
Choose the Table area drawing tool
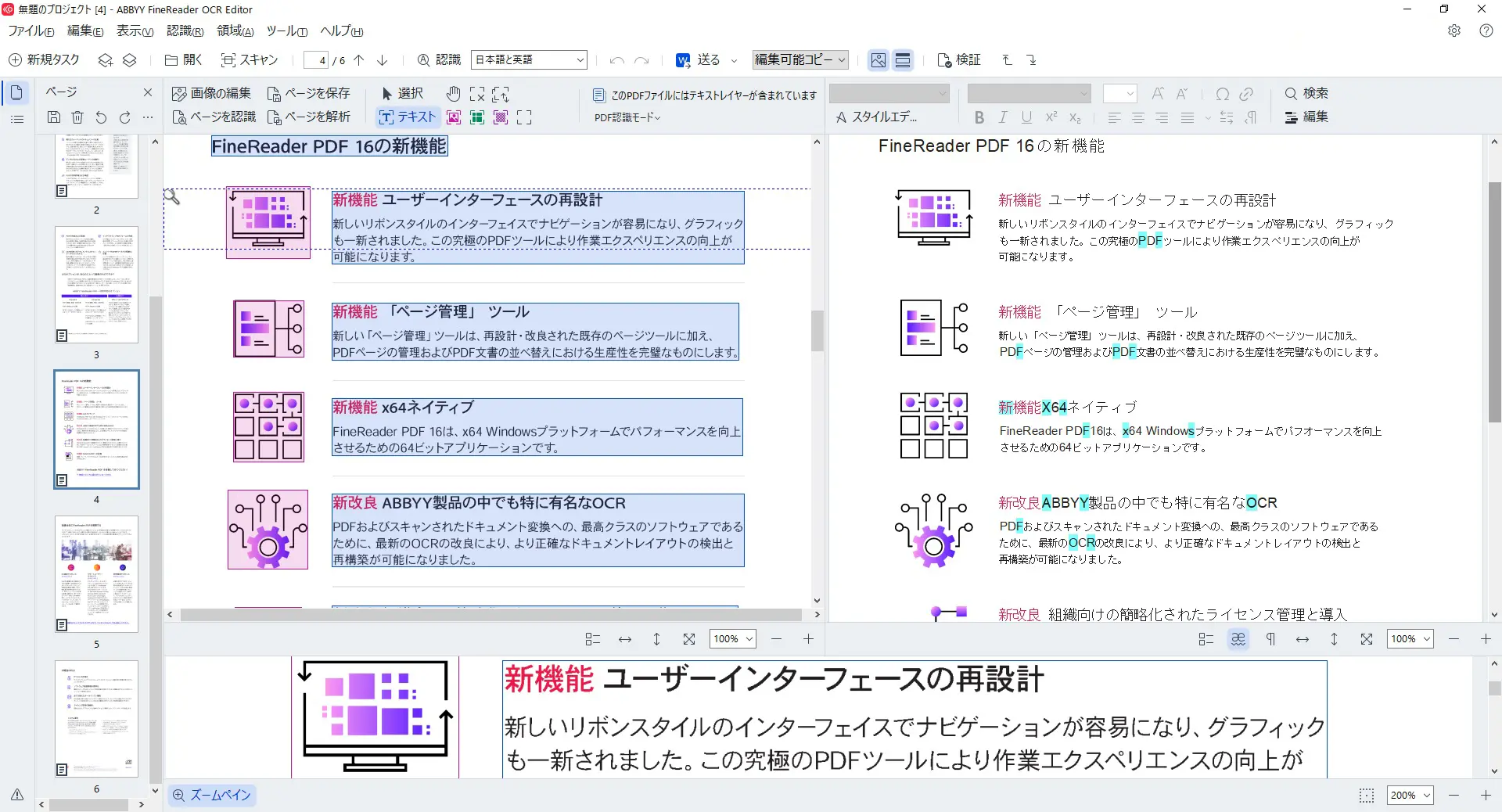point(477,117)
